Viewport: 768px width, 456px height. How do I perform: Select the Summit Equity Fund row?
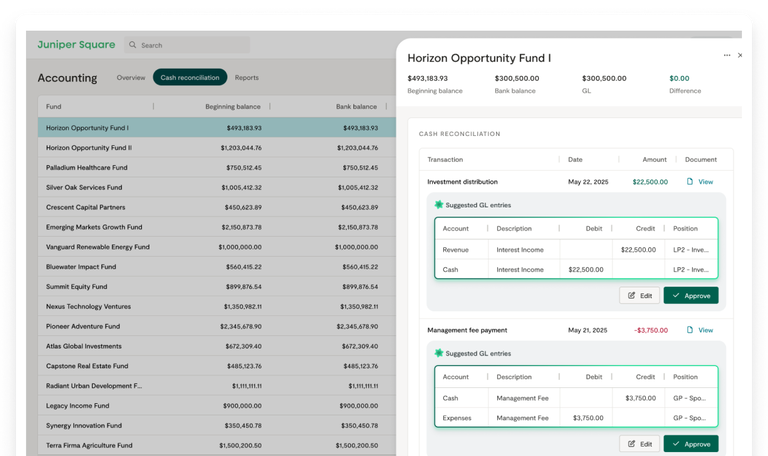(x=216, y=287)
